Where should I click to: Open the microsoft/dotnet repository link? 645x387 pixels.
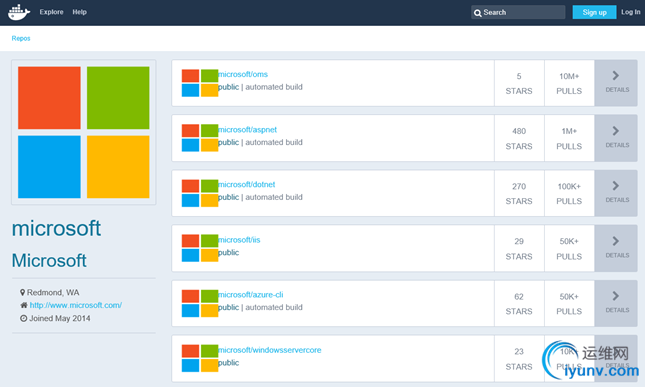tap(246, 185)
